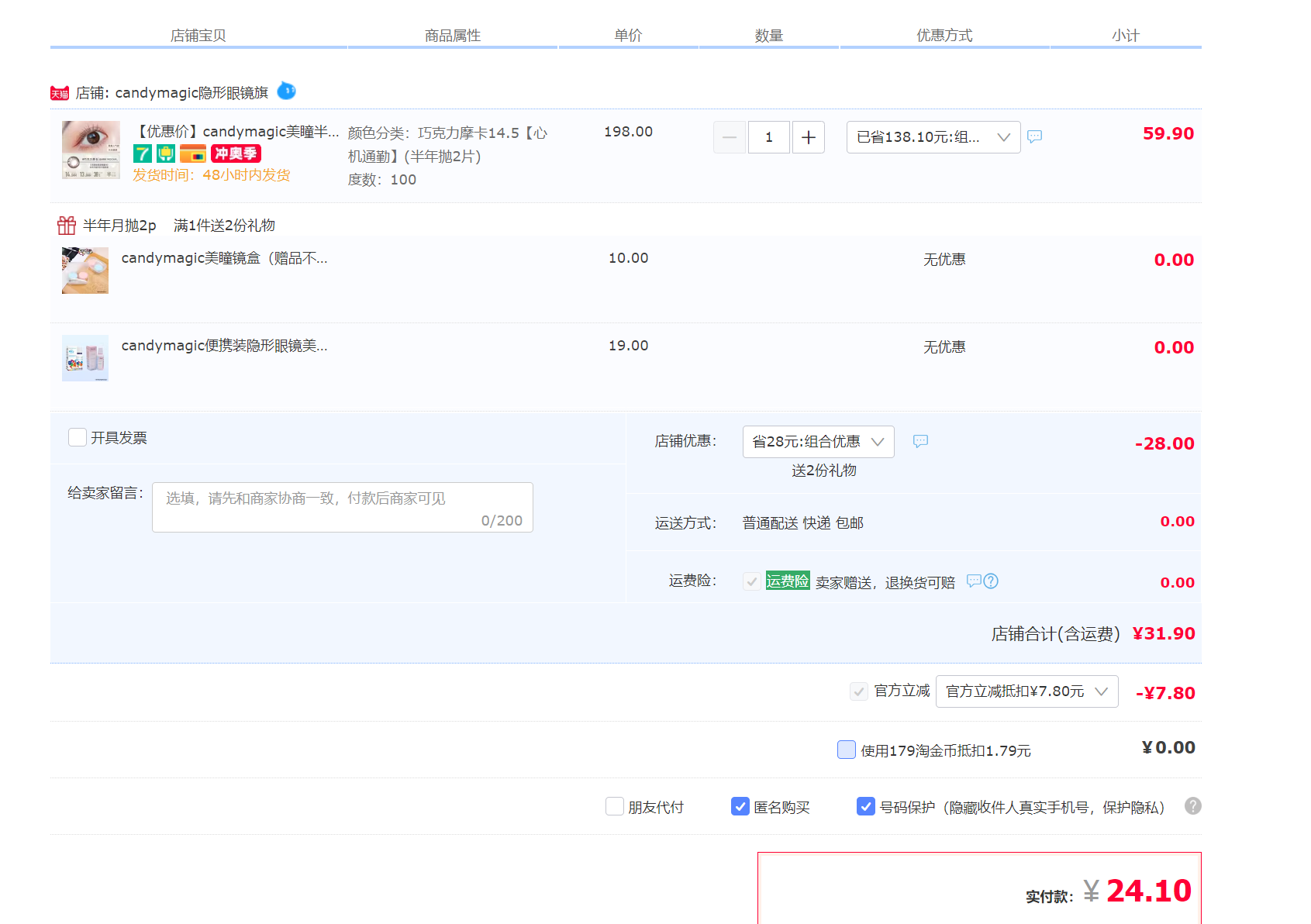Click the Tmall logo beside the store name
Viewport: 1311px width, 924px height.
coord(60,93)
